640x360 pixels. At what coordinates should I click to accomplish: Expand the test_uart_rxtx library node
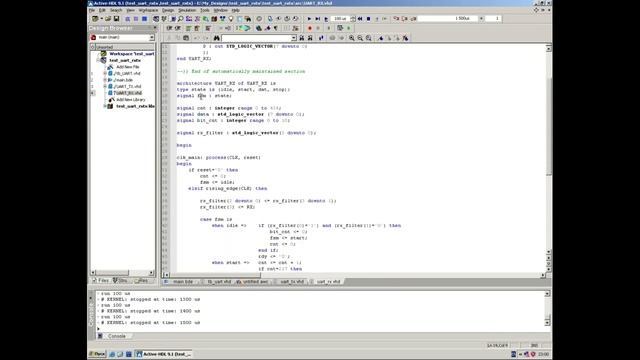point(105,106)
